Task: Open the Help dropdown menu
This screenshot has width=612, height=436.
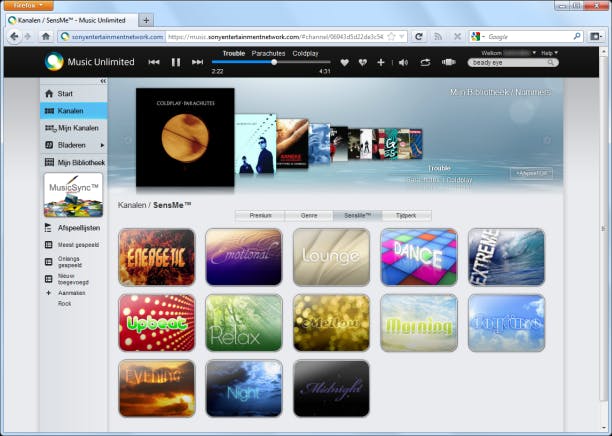Action: [549, 53]
